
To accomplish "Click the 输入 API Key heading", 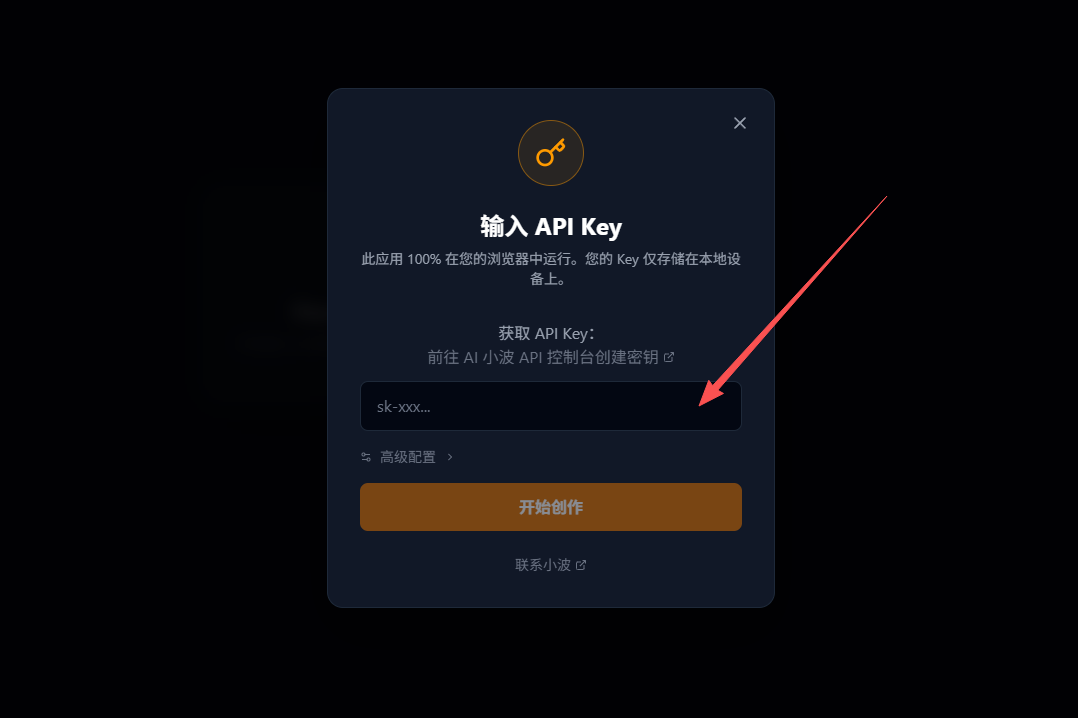I will (x=551, y=226).
